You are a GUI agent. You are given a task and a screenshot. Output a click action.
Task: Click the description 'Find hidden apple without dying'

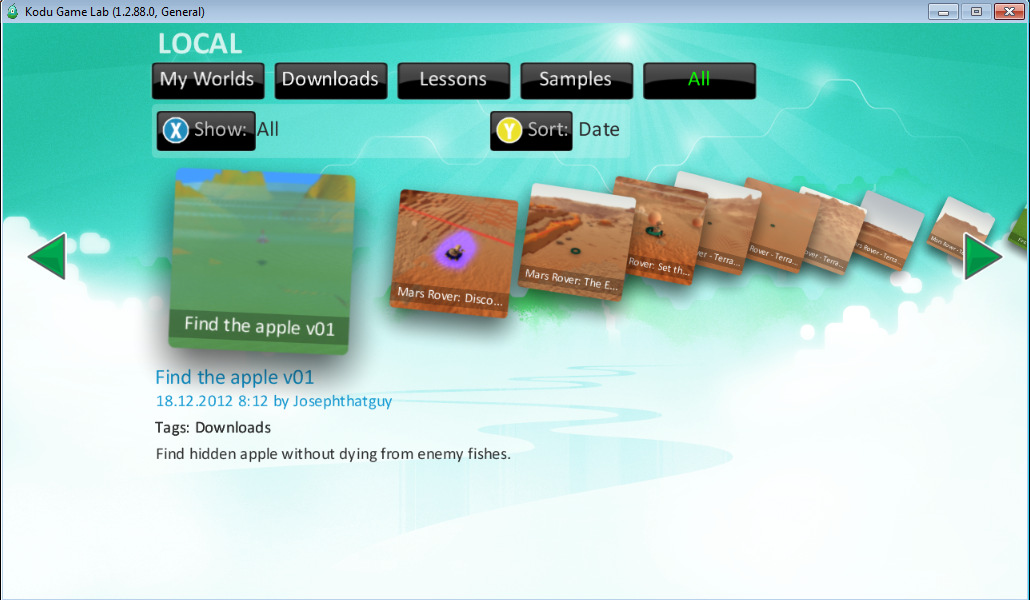(333, 453)
